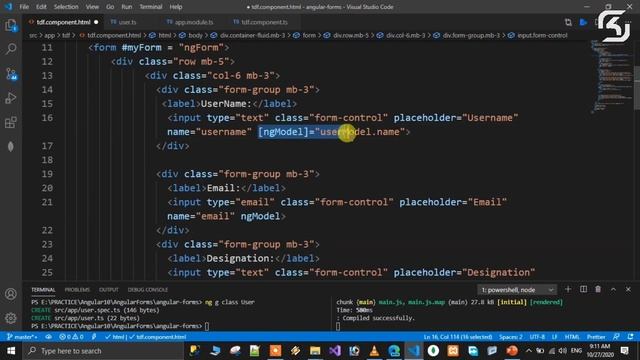The width and height of the screenshot is (640, 360).
Task: Close the terminal panel
Action: click(628, 289)
